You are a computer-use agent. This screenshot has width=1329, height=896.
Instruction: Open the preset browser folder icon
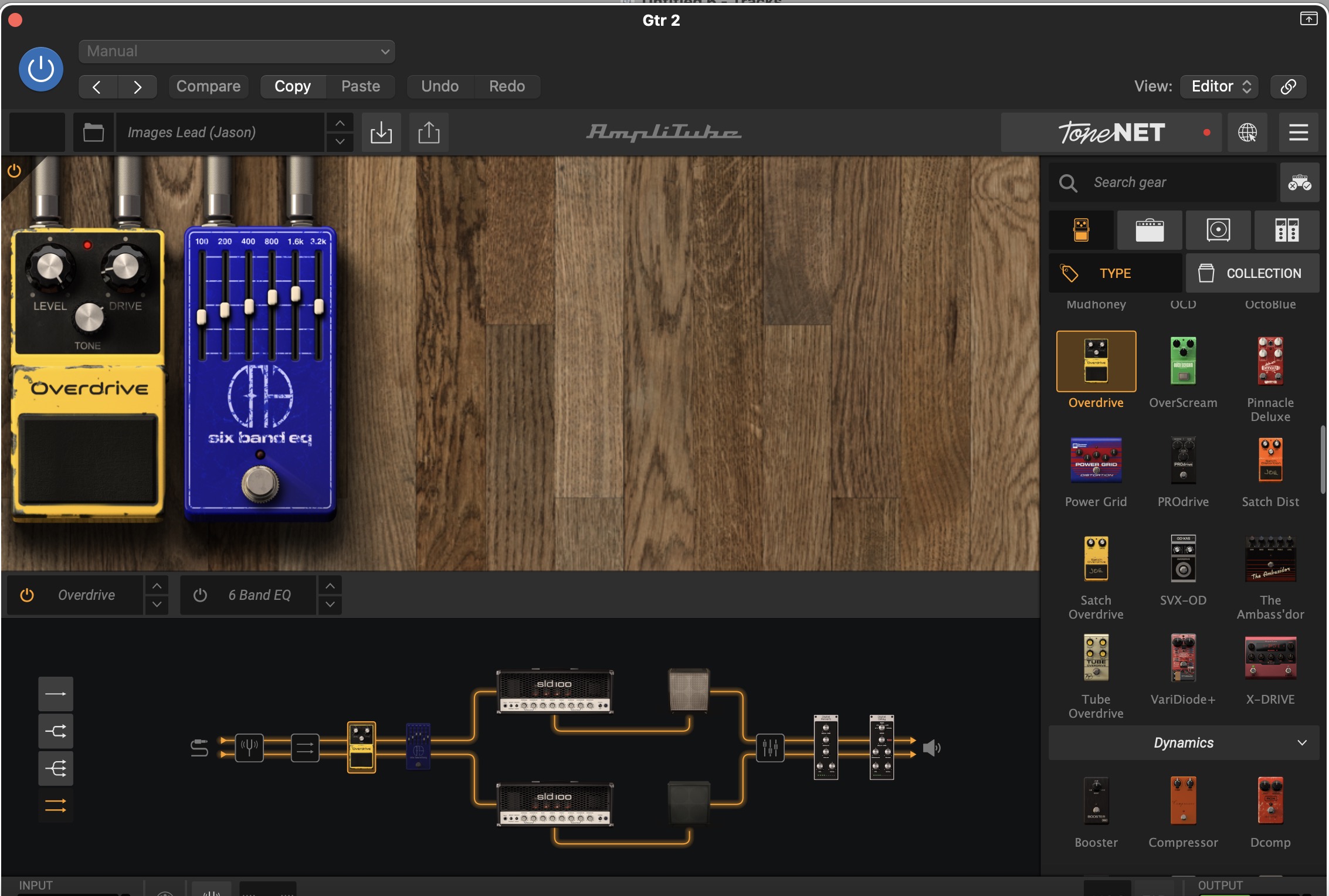coord(93,133)
